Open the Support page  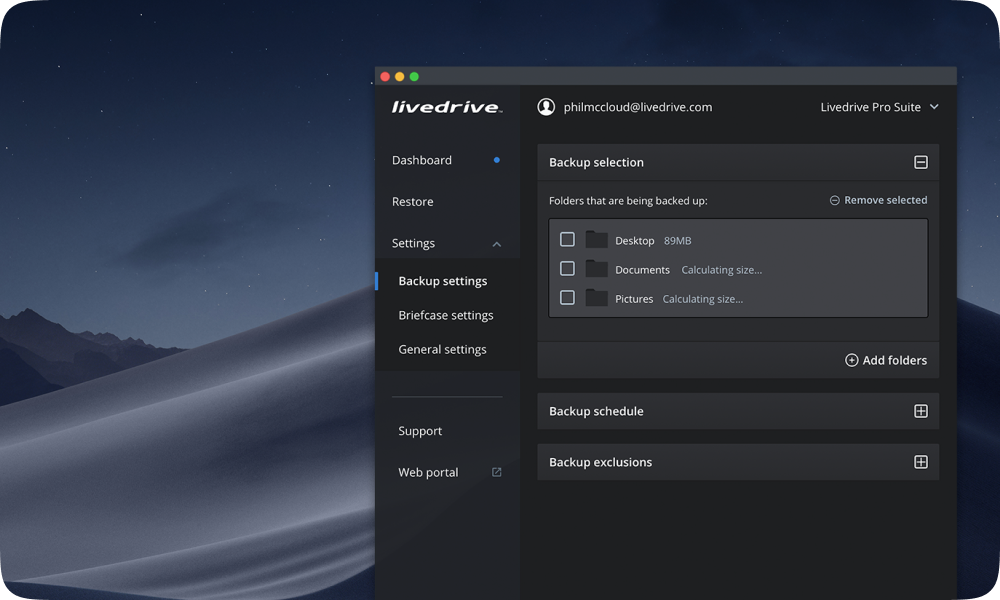click(x=420, y=431)
